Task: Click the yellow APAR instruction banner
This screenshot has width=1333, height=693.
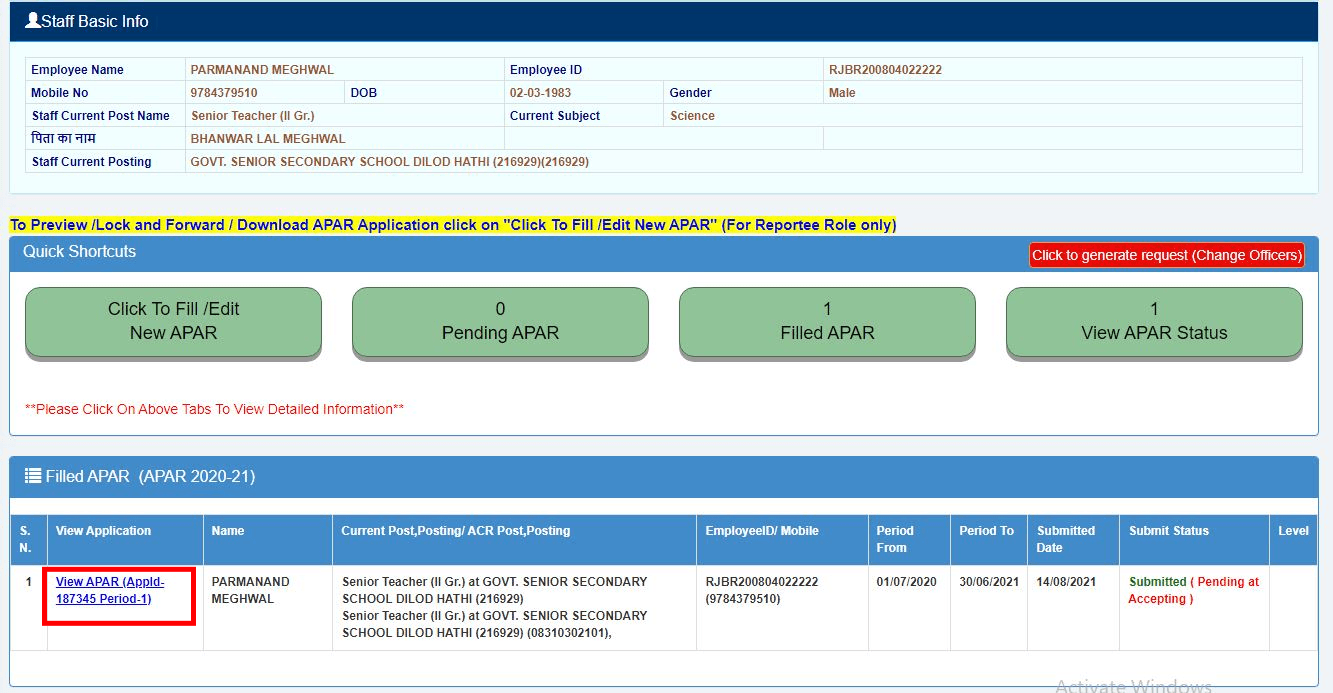Action: click(x=450, y=224)
